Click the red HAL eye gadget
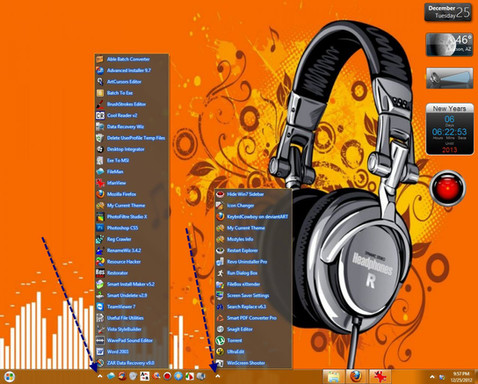The height and width of the screenshot is (384, 478). (447, 187)
